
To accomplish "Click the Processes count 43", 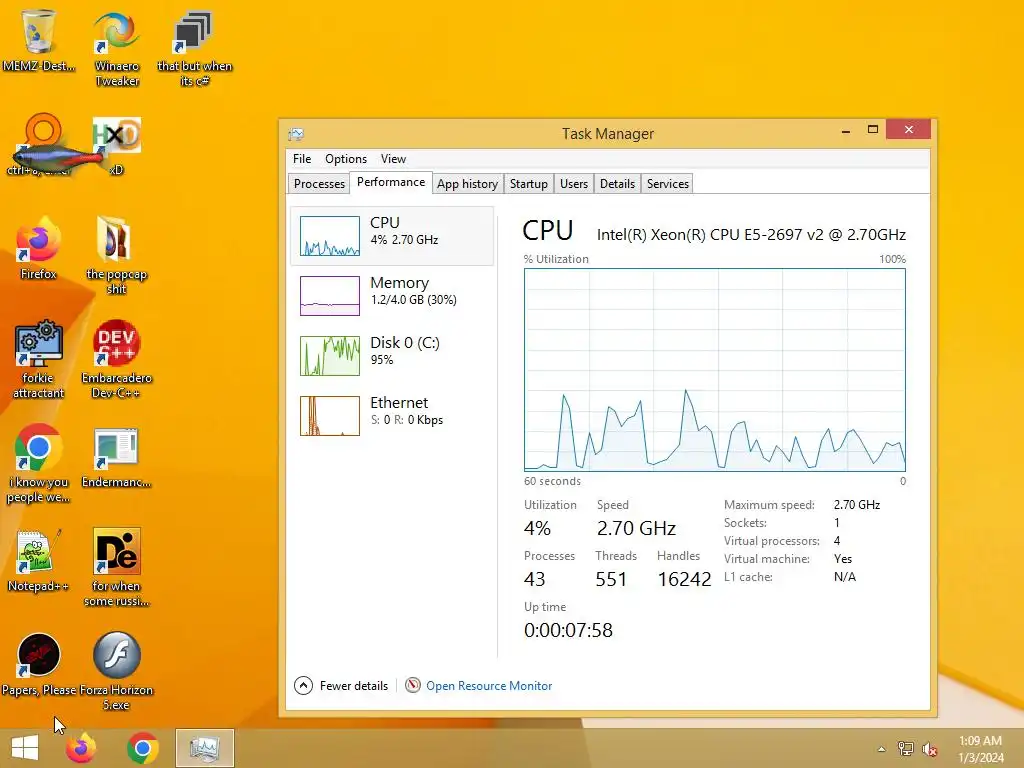I will (x=534, y=579).
